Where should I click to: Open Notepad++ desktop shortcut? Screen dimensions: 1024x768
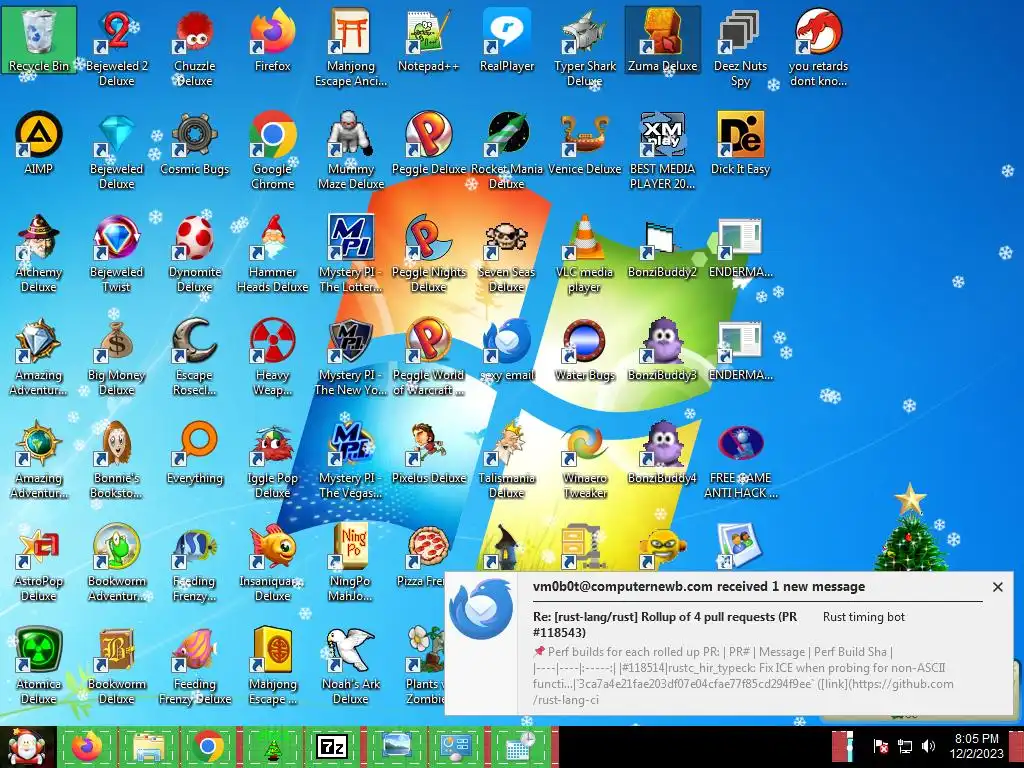(428, 40)
